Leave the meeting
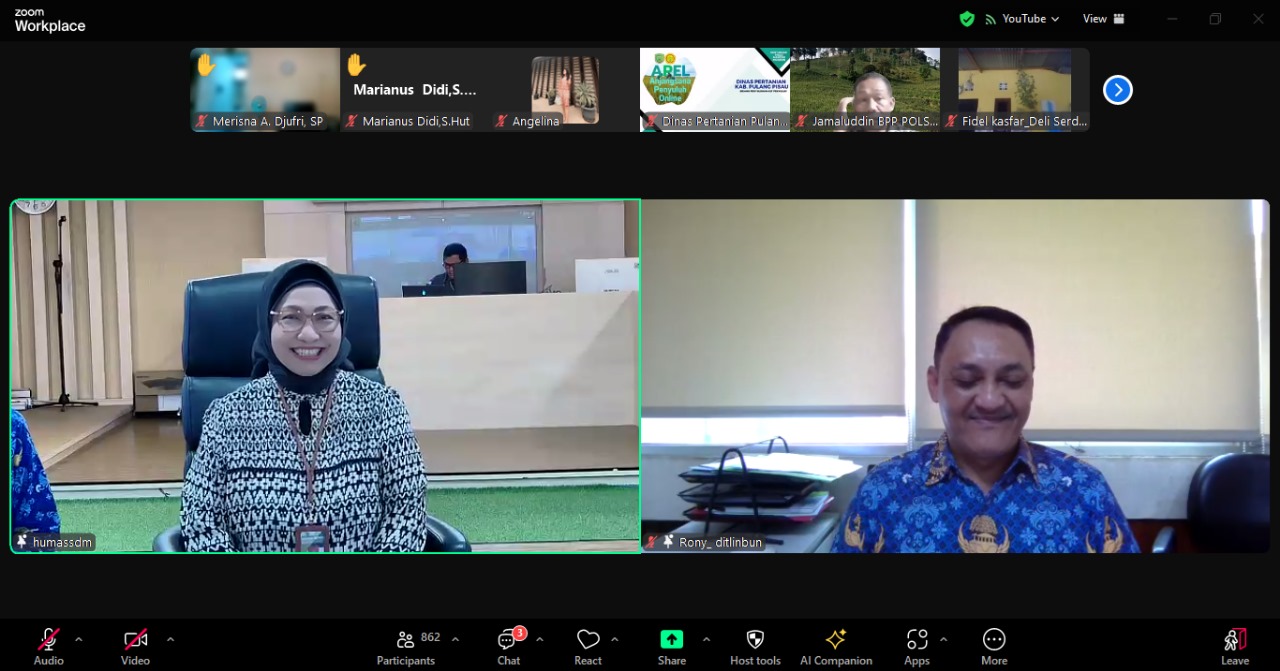The image size is (1280, 671). coord(1235,646)
